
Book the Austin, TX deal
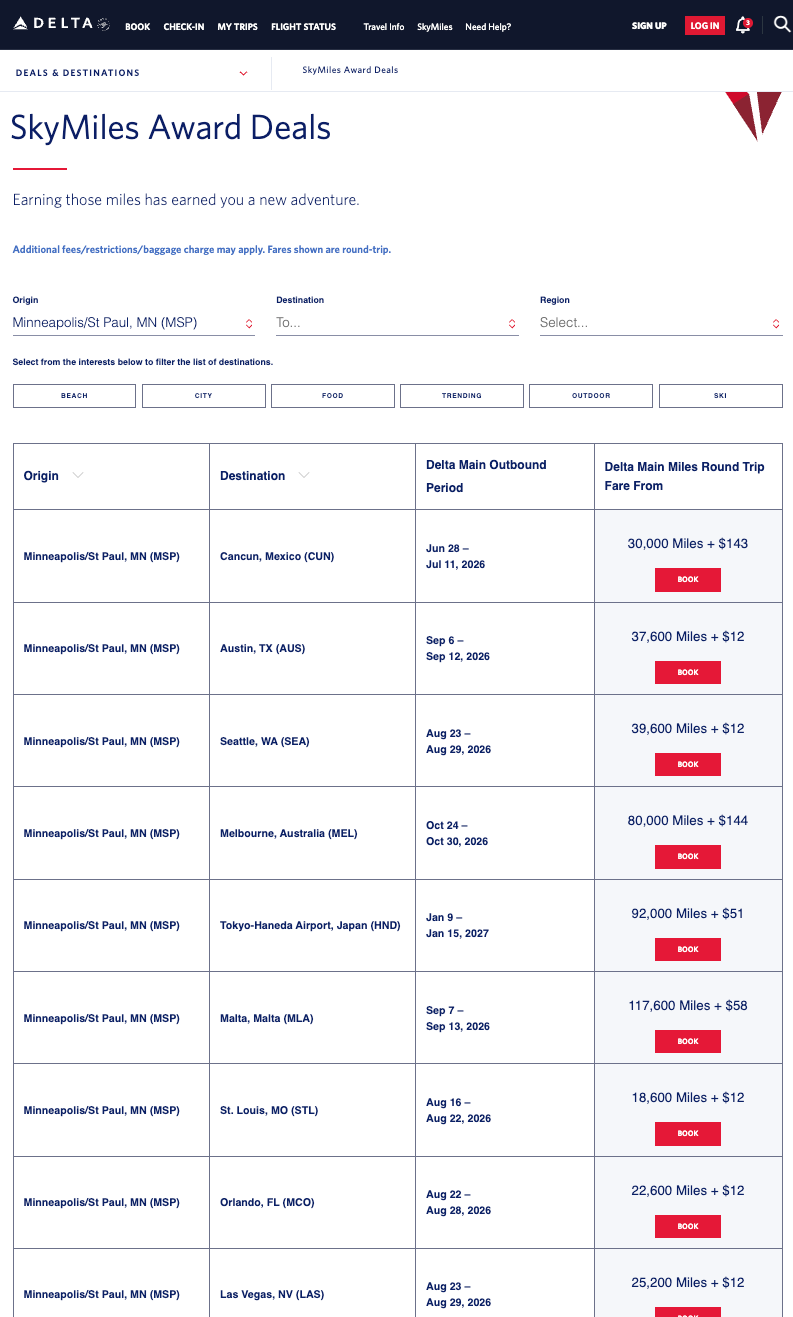point(688,672)
